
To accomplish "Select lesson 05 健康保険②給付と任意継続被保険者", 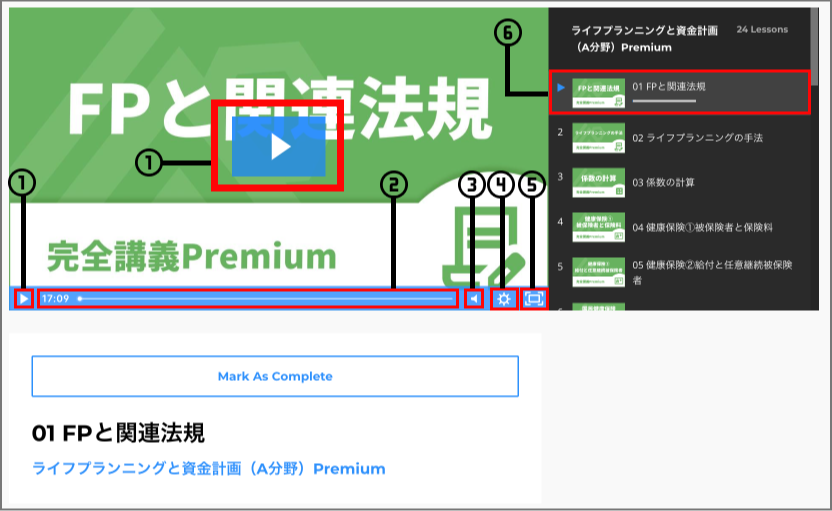I will pos(680,272).
